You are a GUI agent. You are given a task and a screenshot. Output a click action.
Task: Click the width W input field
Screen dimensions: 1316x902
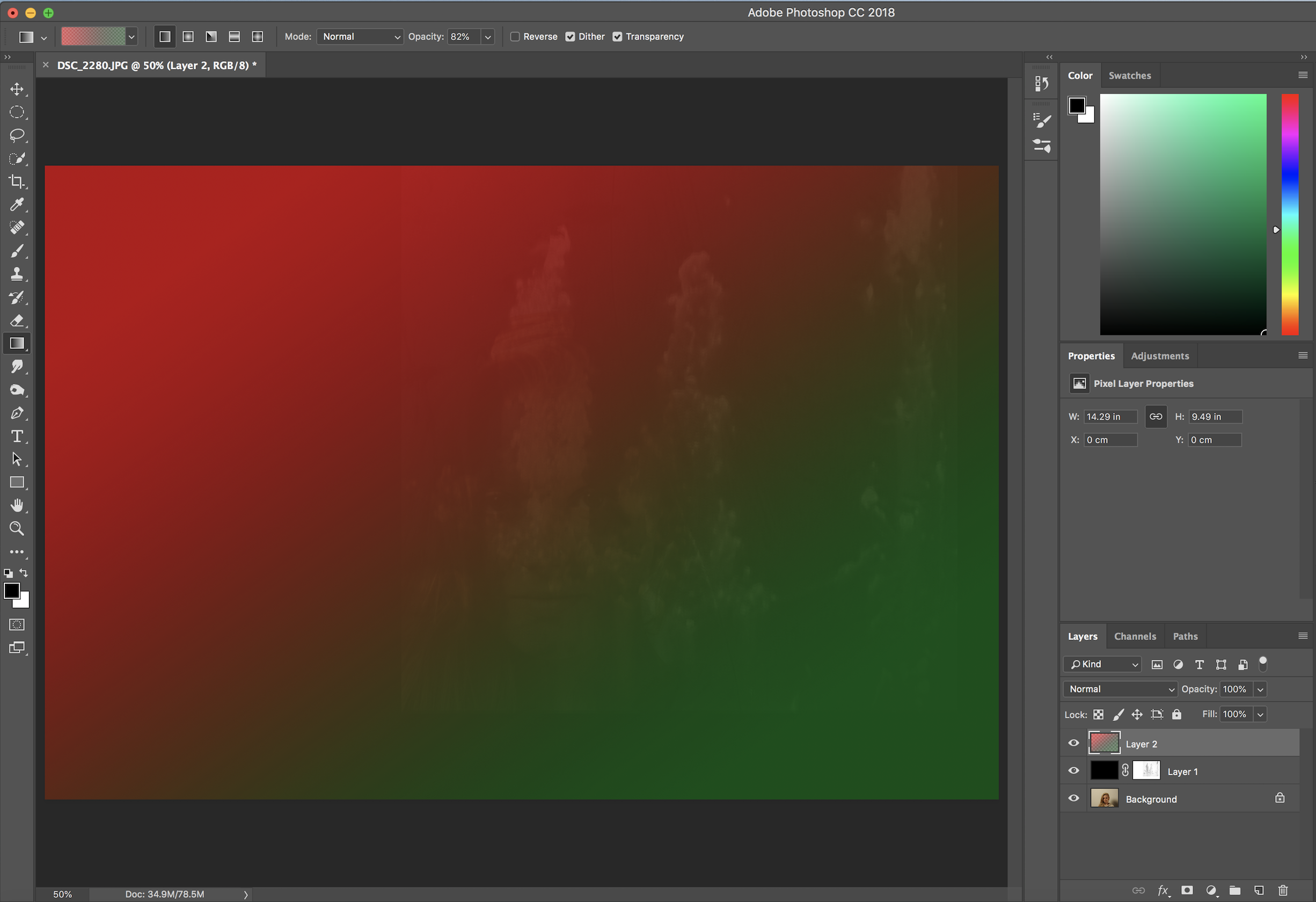point(1110,417)
